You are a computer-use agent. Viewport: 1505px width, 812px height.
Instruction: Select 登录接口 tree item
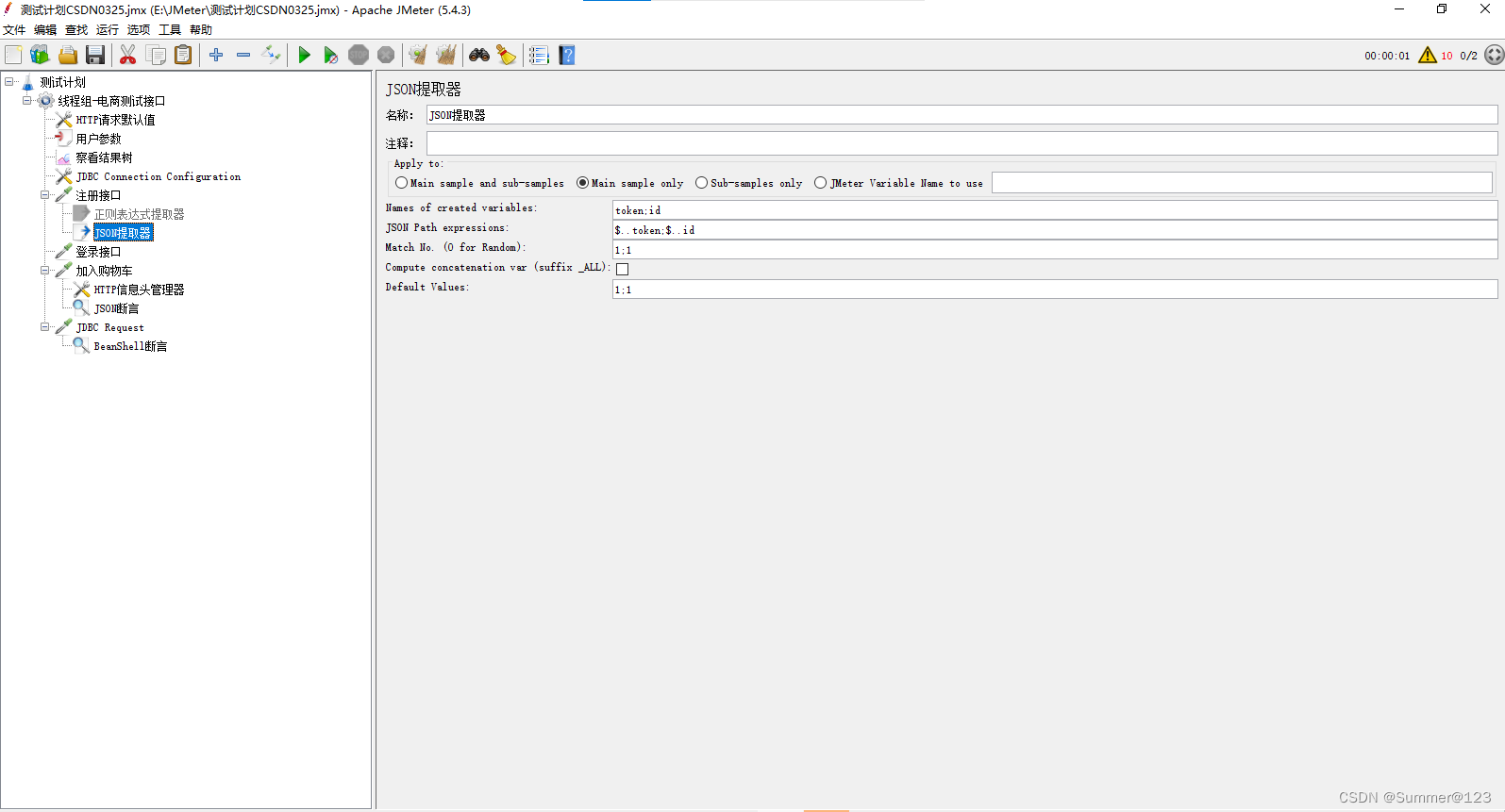click(98, 252)
